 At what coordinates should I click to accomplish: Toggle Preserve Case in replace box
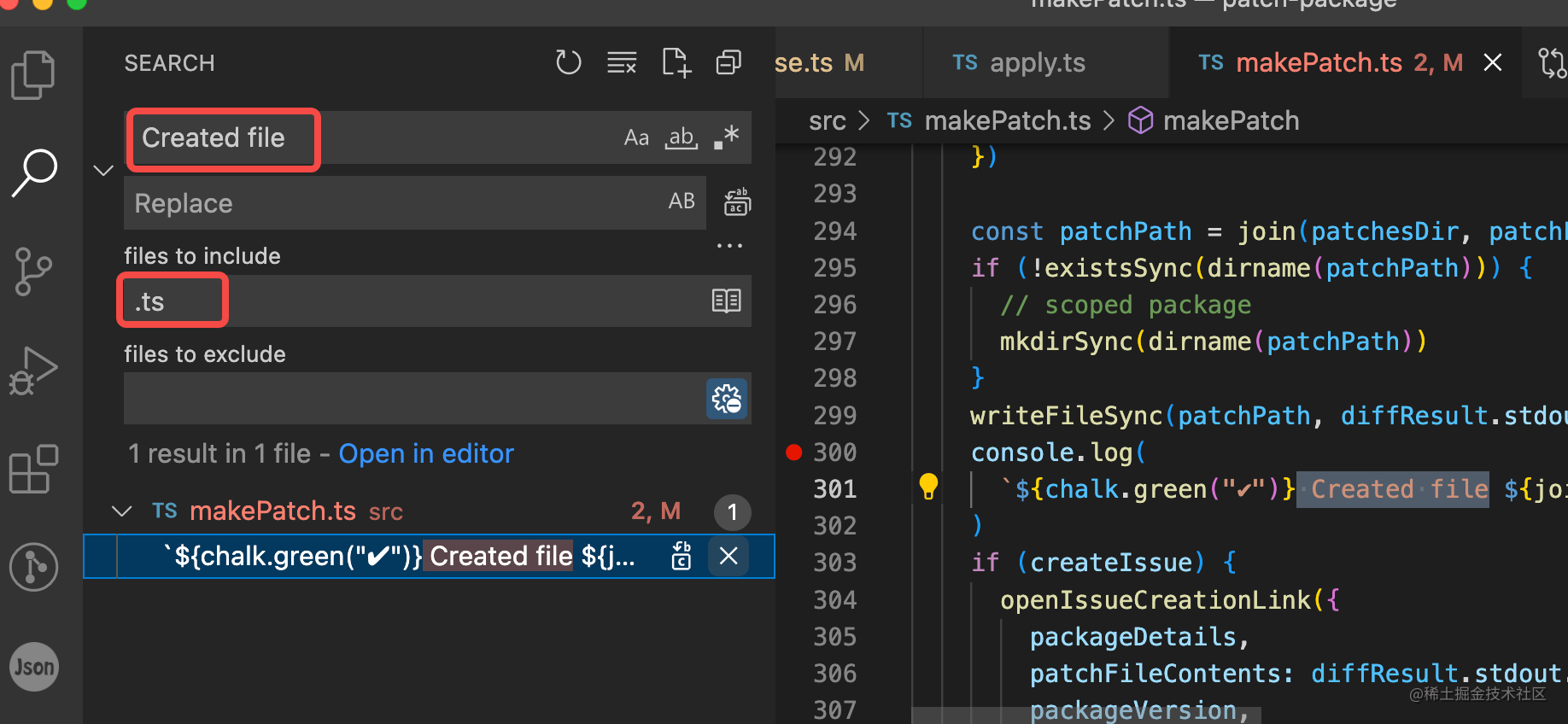pos(682,201)
